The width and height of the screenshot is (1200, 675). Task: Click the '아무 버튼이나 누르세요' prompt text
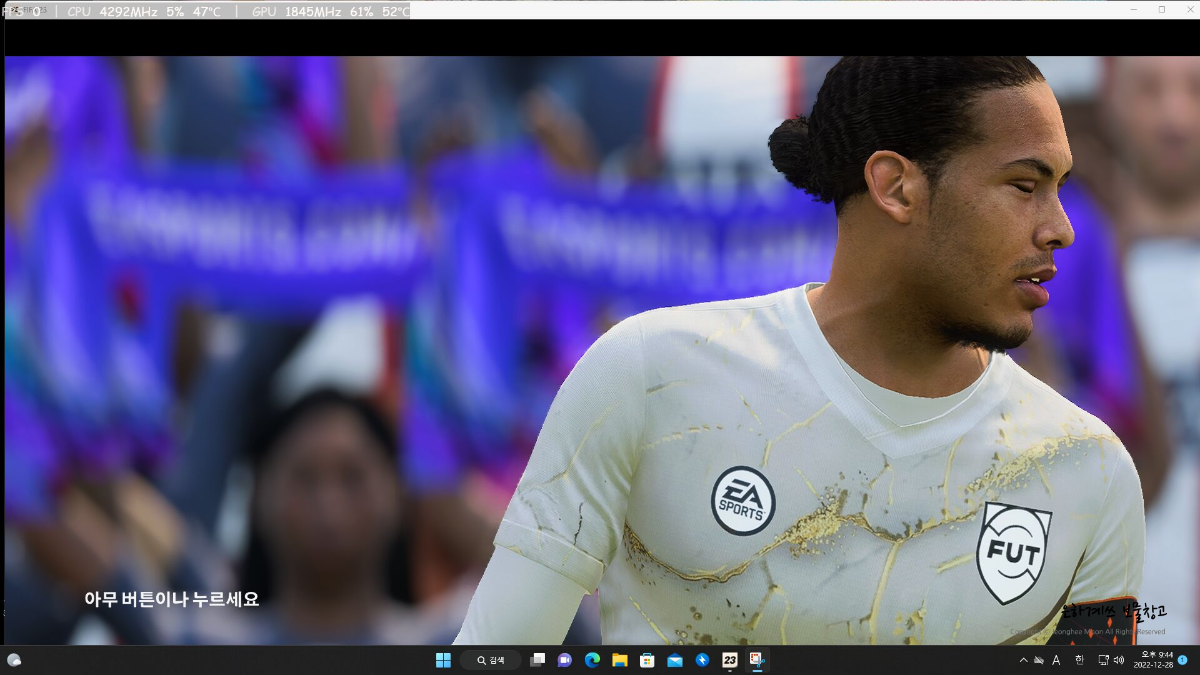coord(172,599)
